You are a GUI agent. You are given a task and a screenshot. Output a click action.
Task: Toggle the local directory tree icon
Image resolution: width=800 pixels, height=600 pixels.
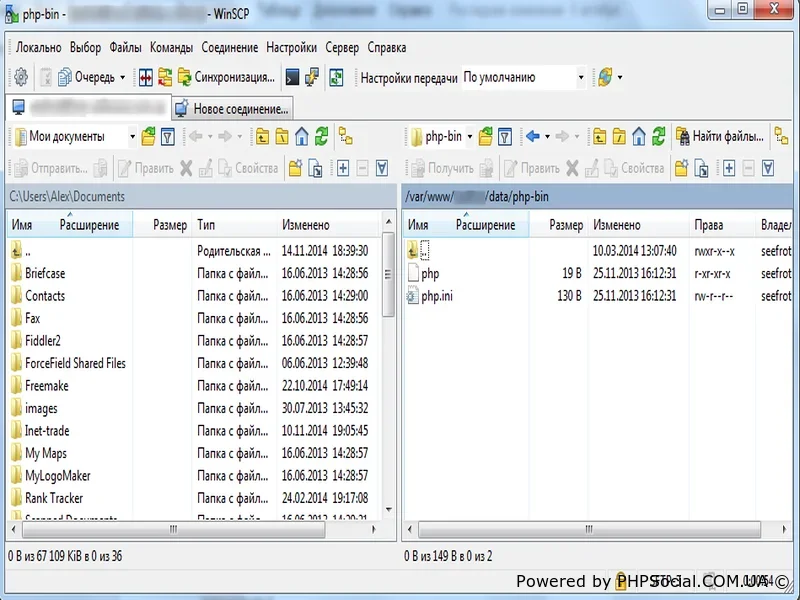click(346, 137)
